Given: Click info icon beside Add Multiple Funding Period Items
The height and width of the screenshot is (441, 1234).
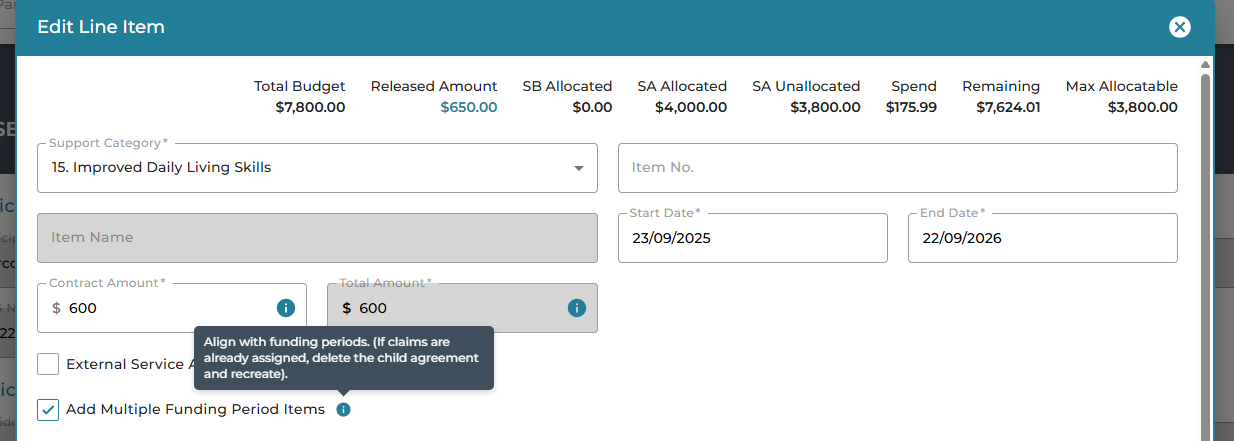Looking at the screenshot, I should 343,410.
